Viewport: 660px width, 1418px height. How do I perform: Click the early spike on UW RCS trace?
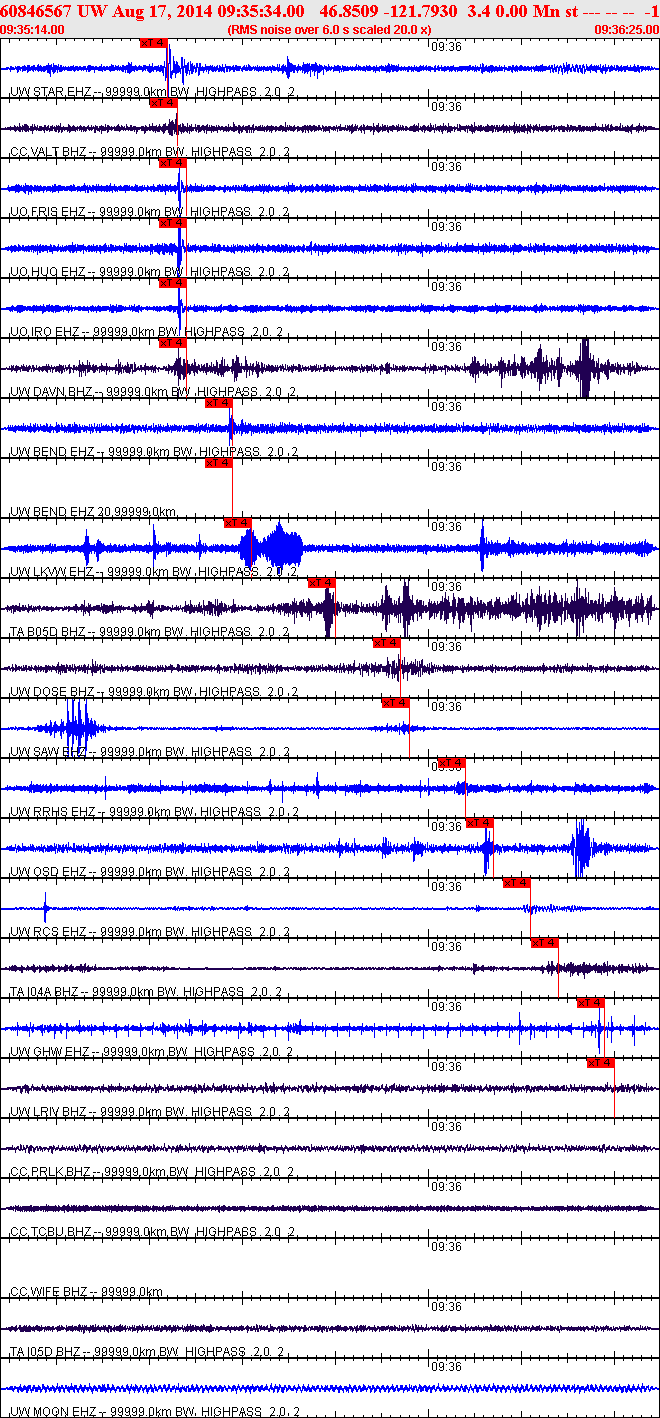(45, 909)
